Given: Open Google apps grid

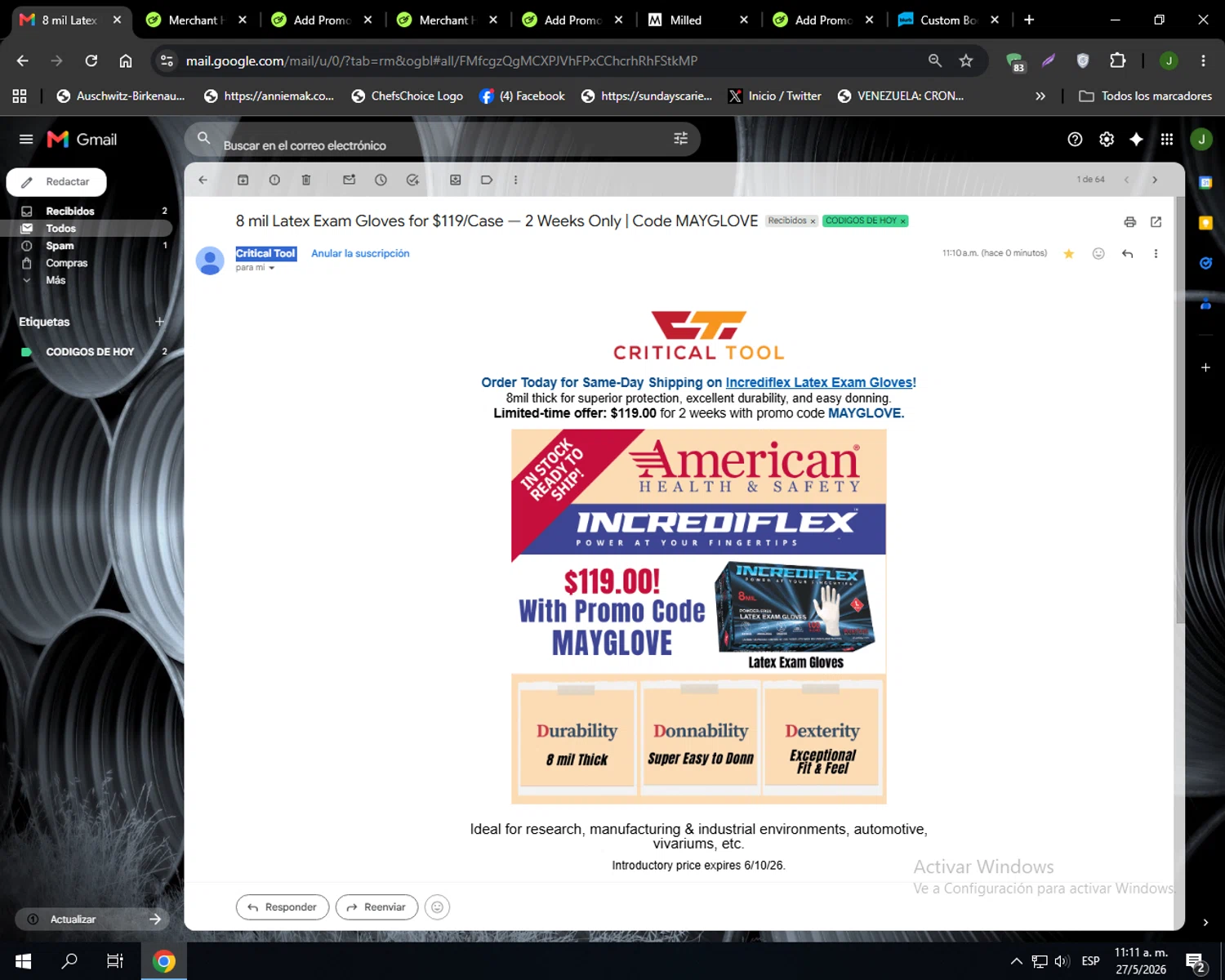Looking at the screenshot, I should 1167,140.
